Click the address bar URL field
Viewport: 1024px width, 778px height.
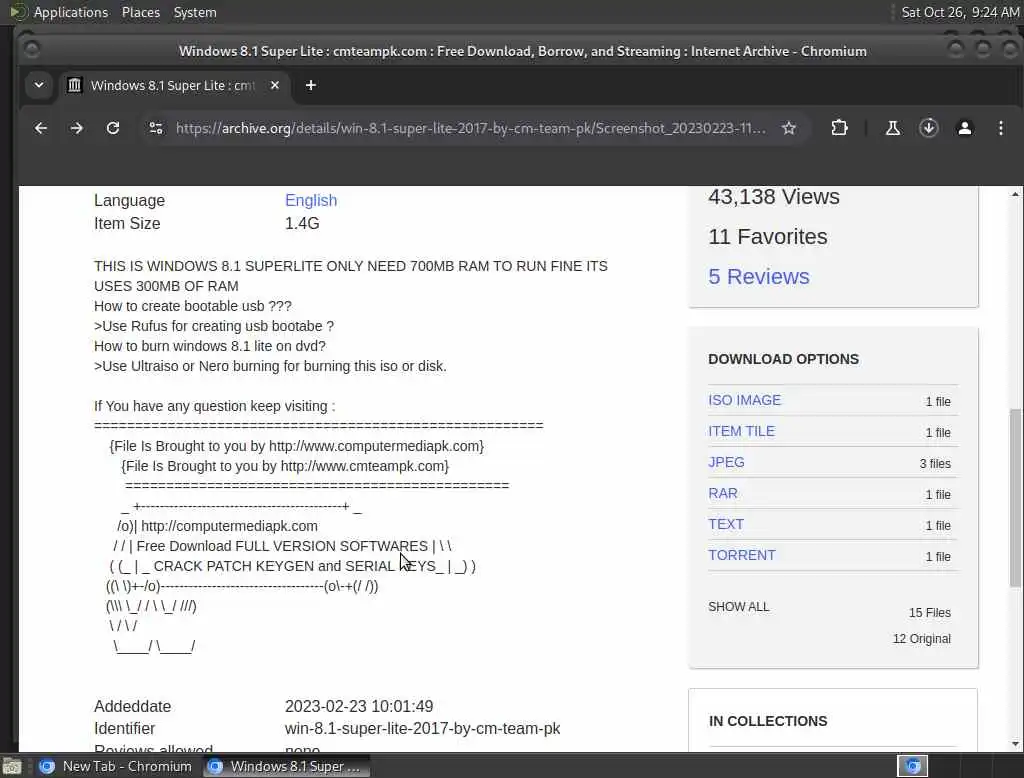click(470, 129)
